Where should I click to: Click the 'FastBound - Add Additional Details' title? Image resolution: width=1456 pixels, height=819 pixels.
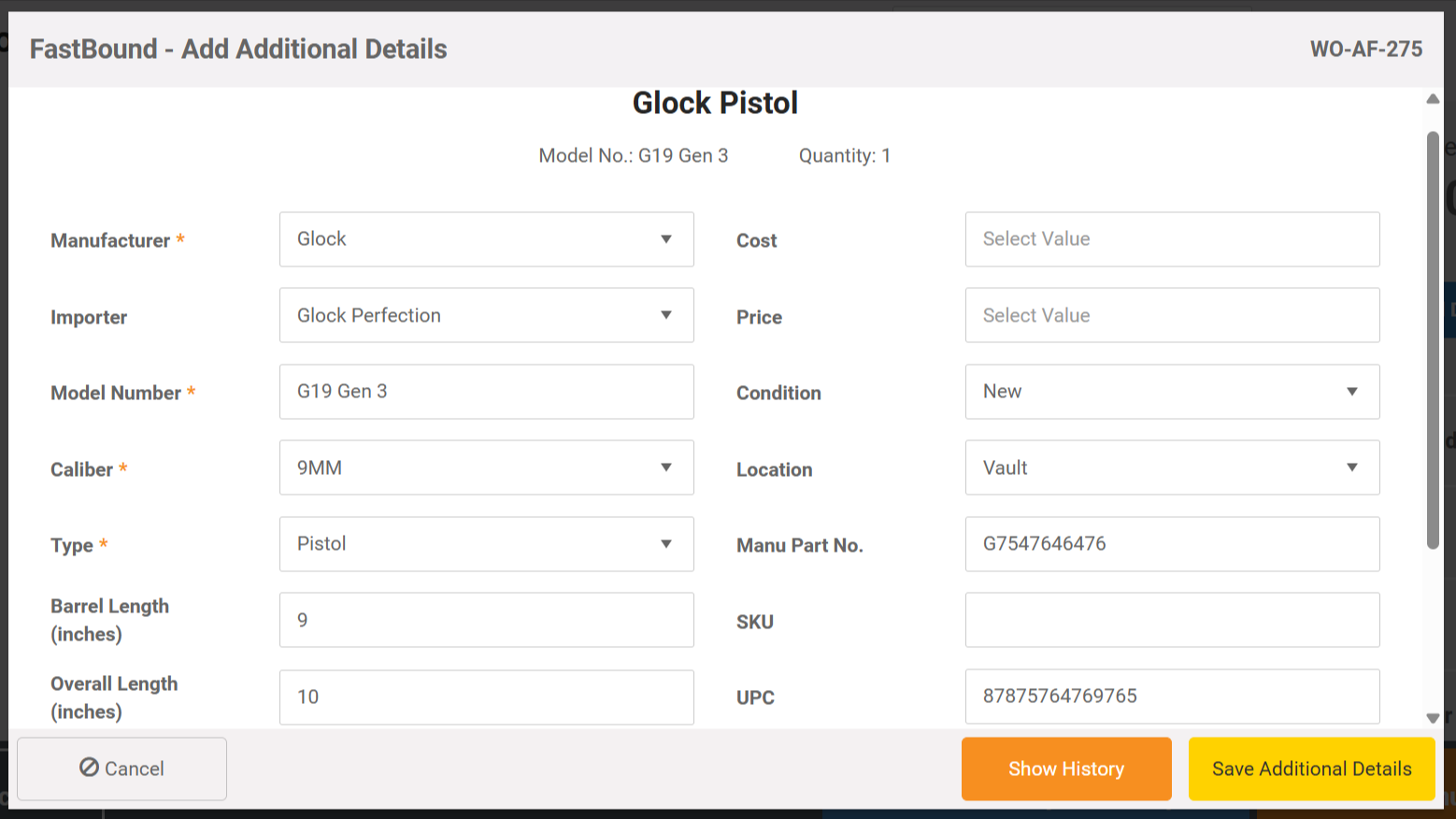coord(238,49)
